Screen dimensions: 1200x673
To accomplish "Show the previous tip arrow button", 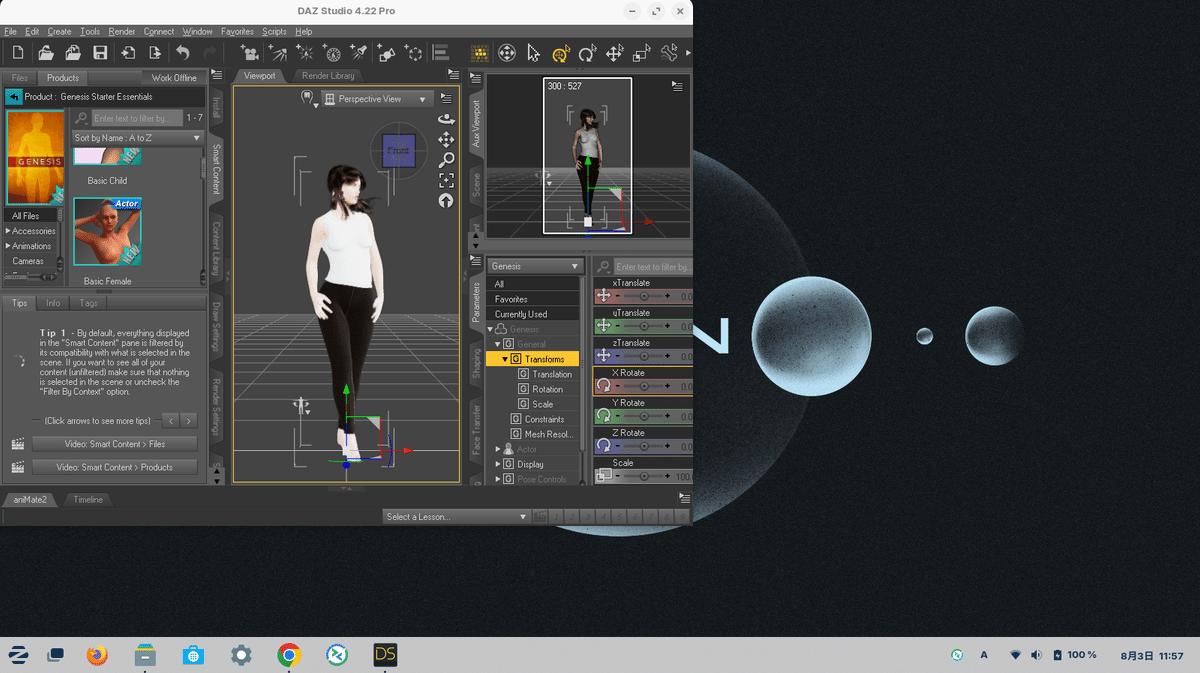I will click(171, 421).
